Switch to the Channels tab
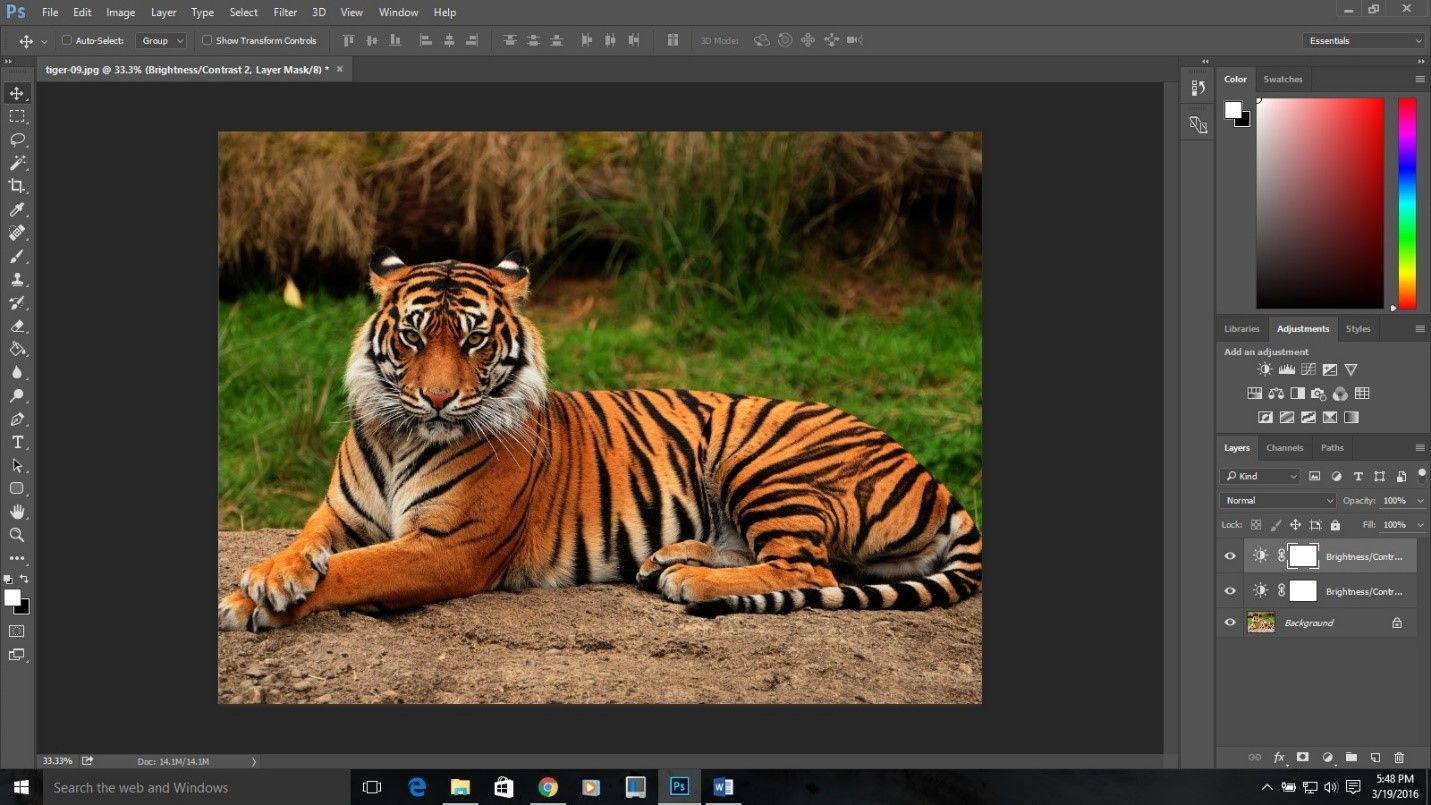1431x805 pixels. pyautogui.click(x=1284, y=447)
